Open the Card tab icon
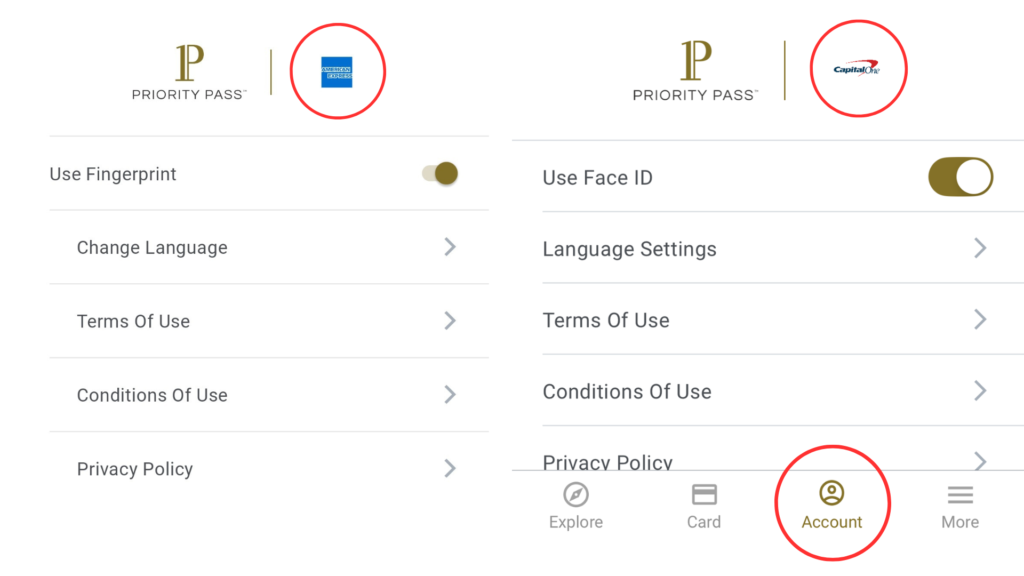This screenshot has height=576, width=1024. tap(704, 492)
